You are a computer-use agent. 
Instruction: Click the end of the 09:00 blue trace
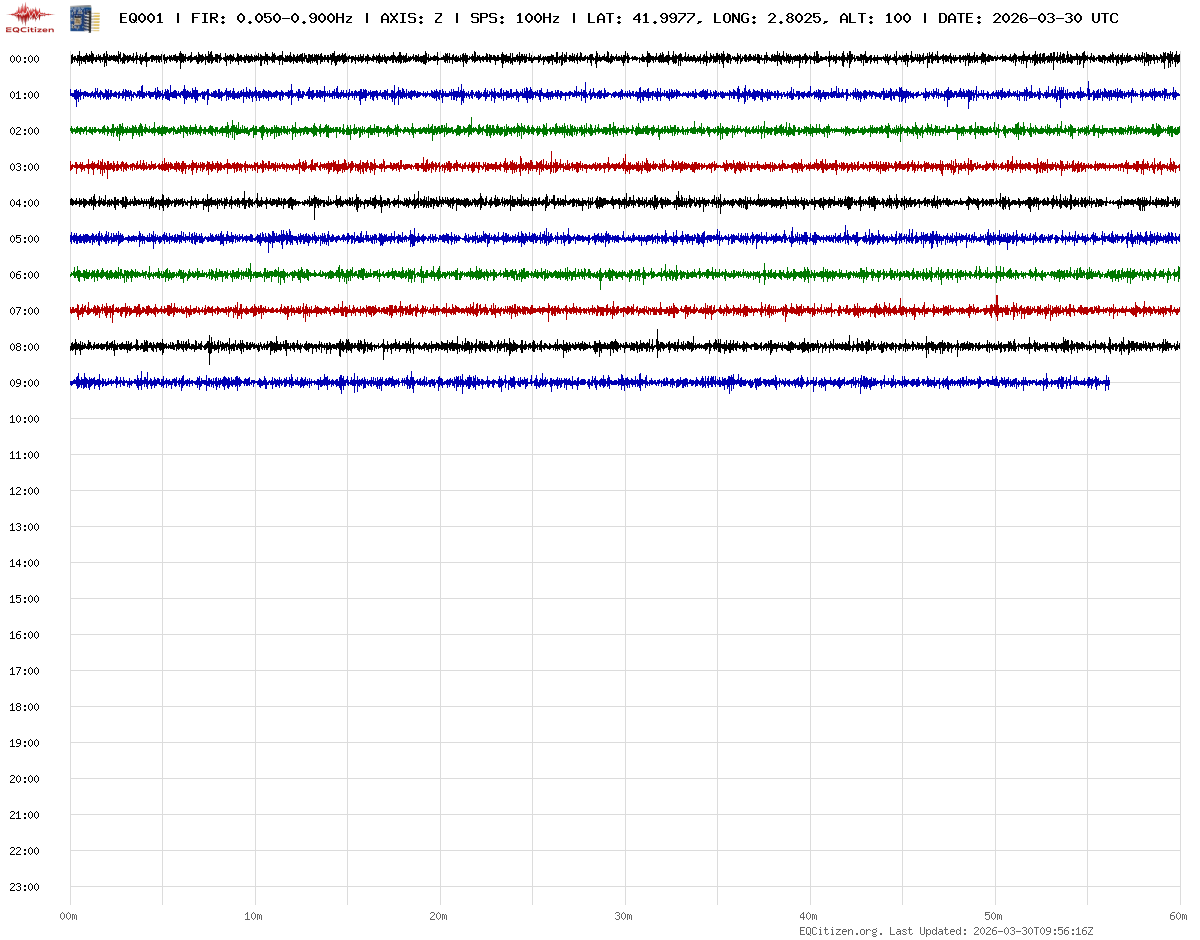pos(1108,382)
